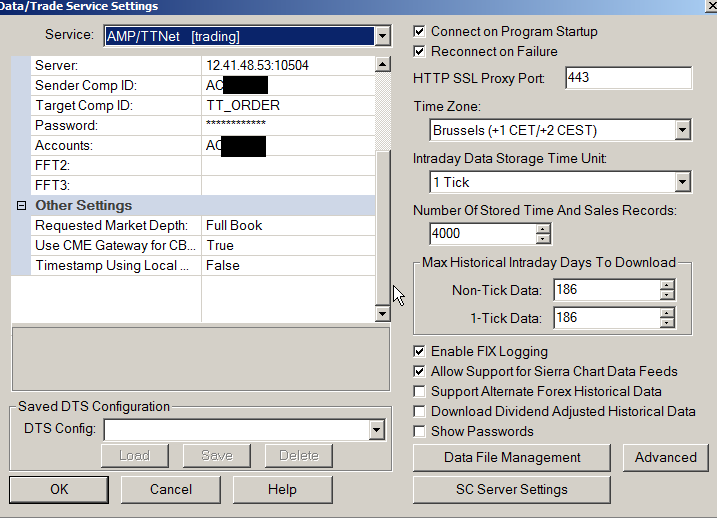Click the Password value field
Screen dimensions: 717x518
pos(288,125)
